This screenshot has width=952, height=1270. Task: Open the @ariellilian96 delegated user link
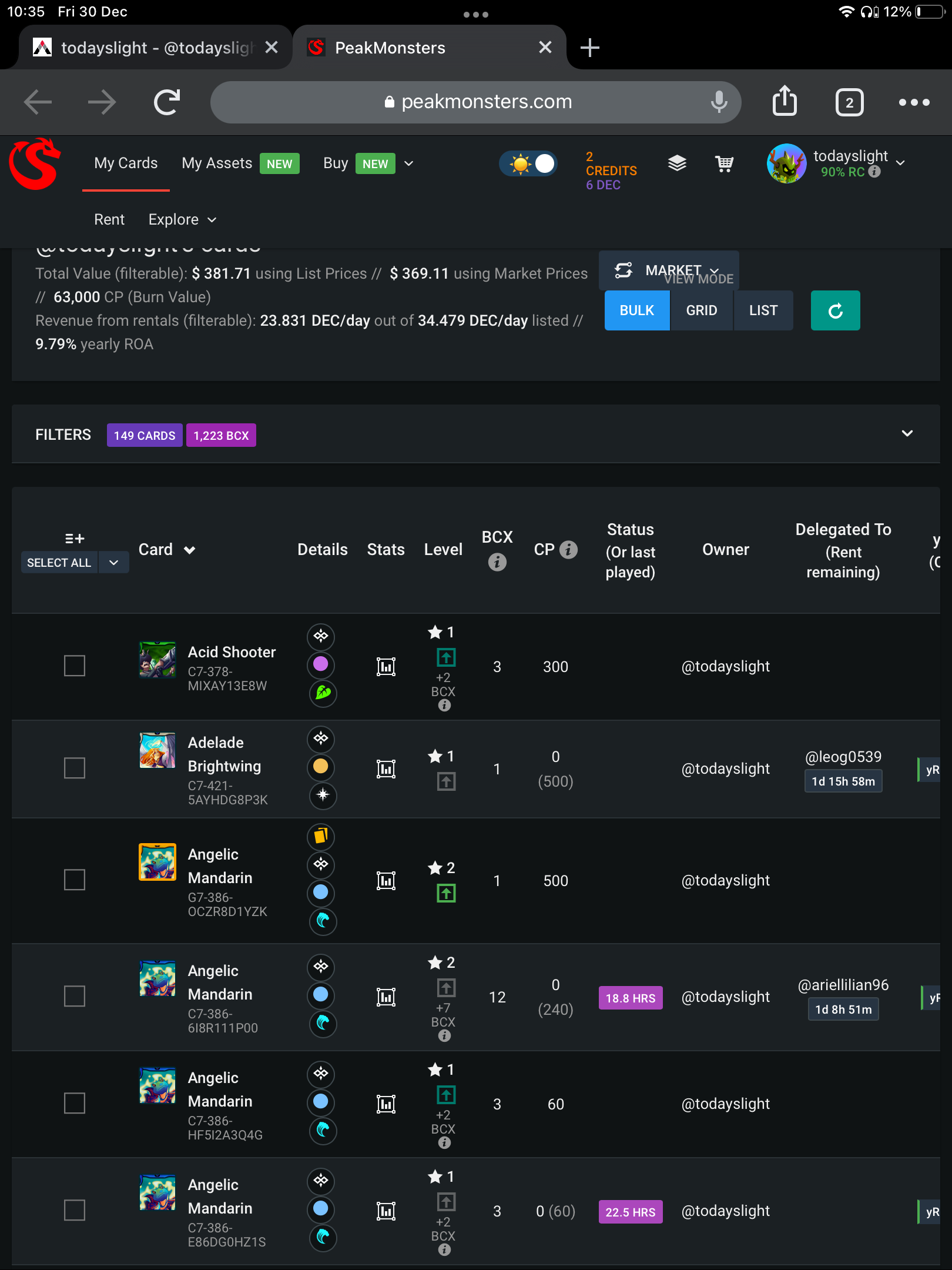click(843, 985)
